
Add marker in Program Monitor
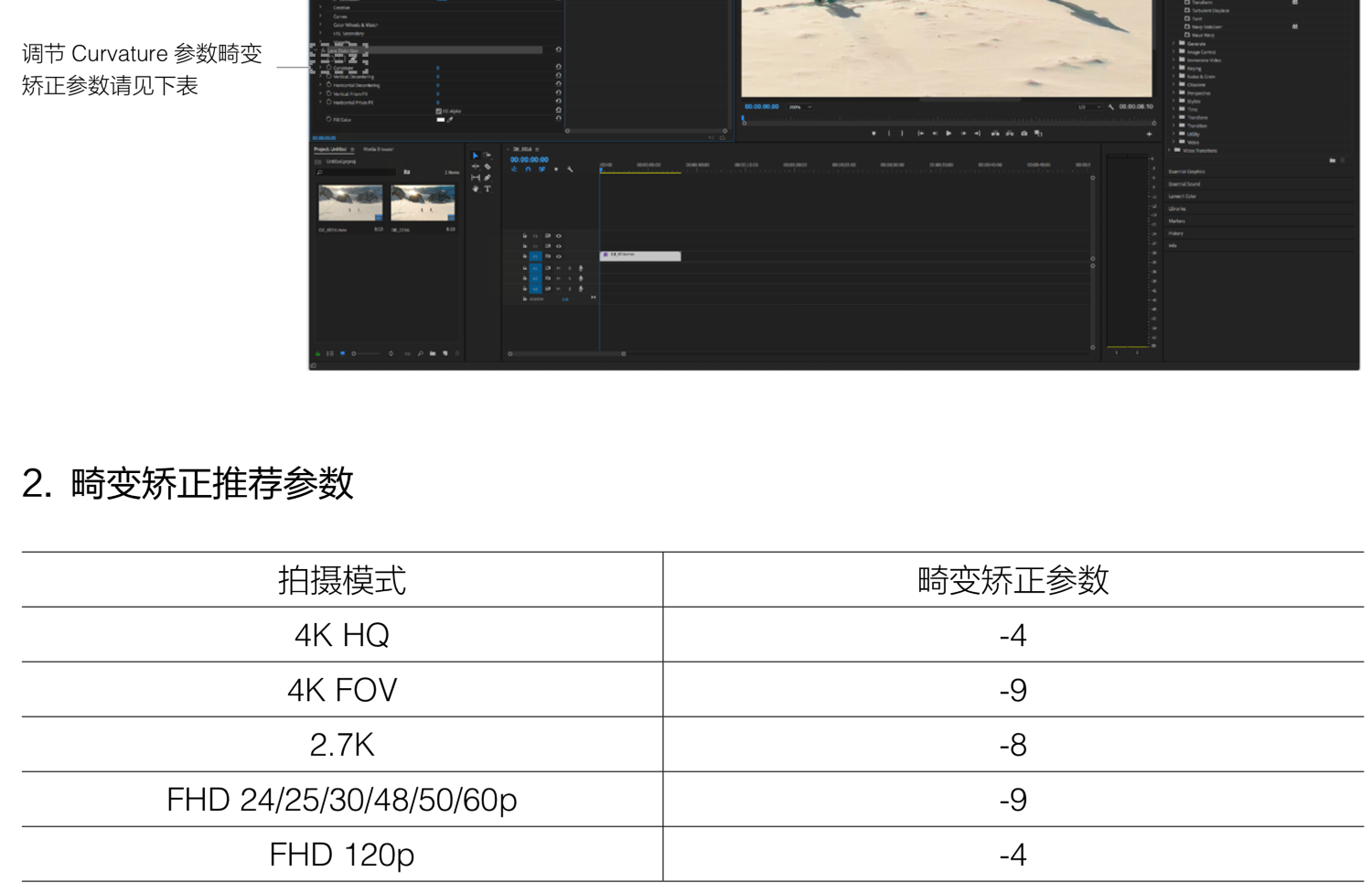click(874, 134)
